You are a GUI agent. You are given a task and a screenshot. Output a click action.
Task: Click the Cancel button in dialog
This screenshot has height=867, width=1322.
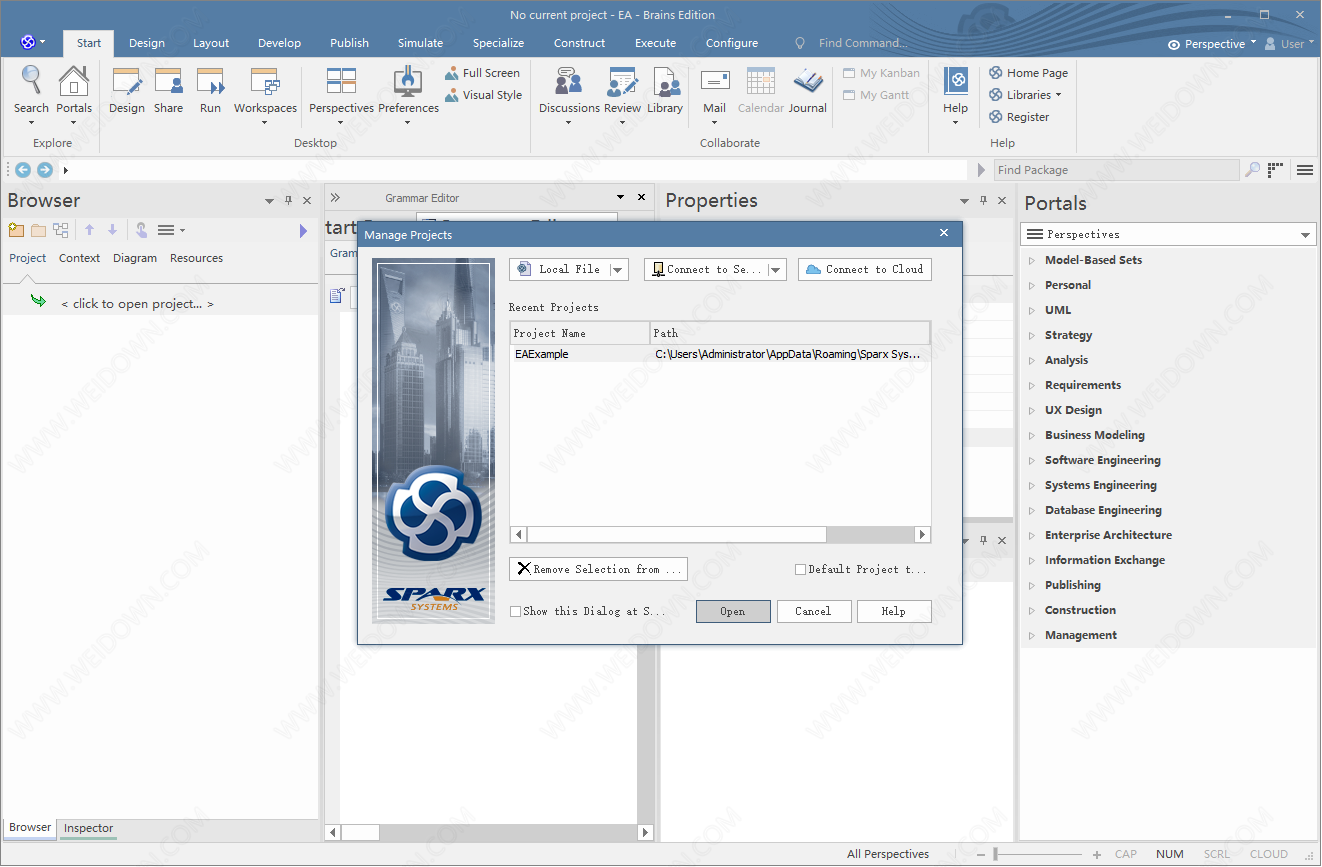tap(813, 611)
